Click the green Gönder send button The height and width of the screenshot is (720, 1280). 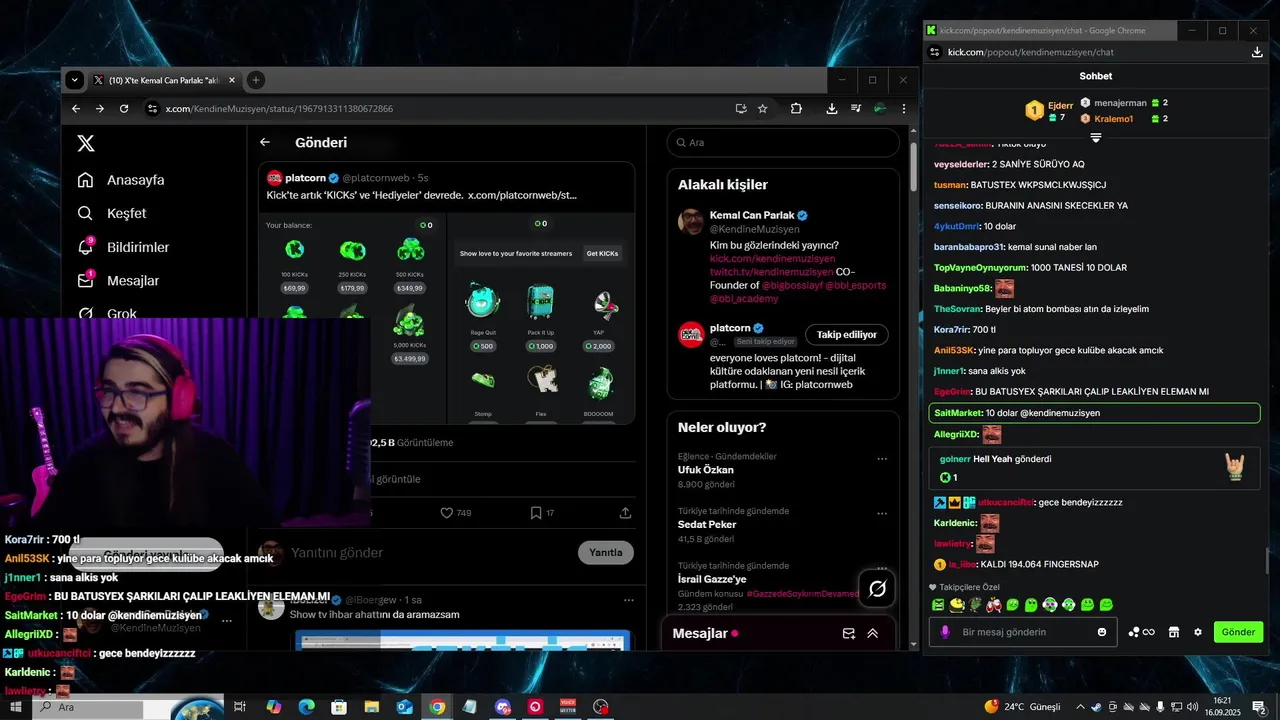tap(1238, 632)
